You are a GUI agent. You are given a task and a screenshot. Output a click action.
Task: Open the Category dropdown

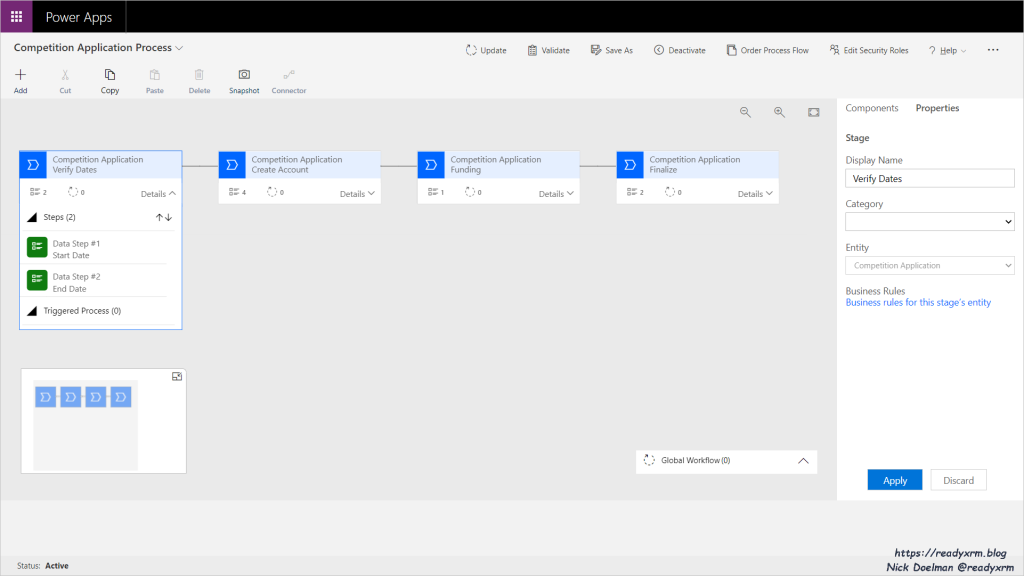[x=929, y=222]
